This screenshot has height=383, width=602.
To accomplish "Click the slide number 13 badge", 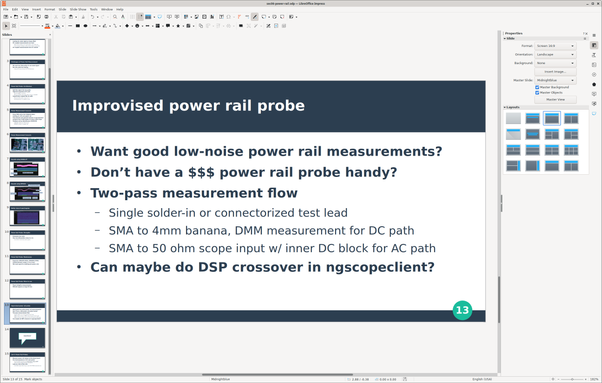I will click(x=462, y=310).
